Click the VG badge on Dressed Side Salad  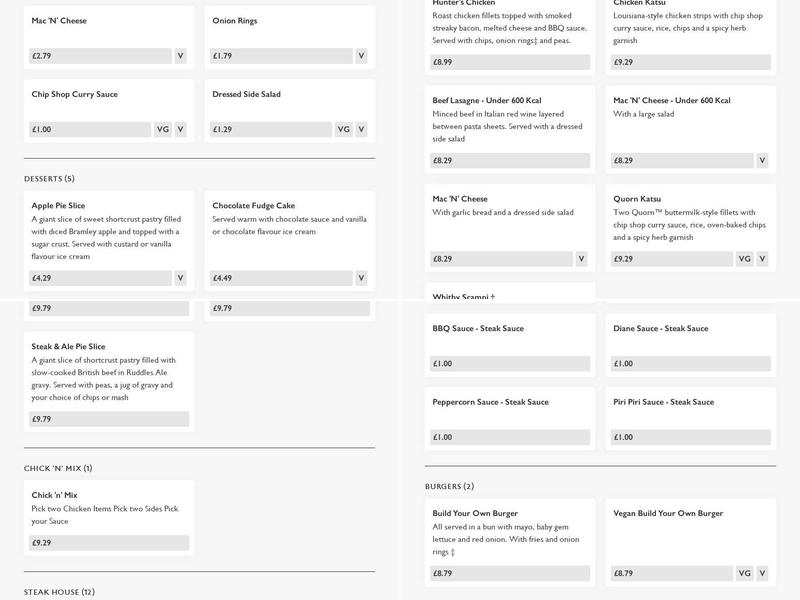click(343, 129)
